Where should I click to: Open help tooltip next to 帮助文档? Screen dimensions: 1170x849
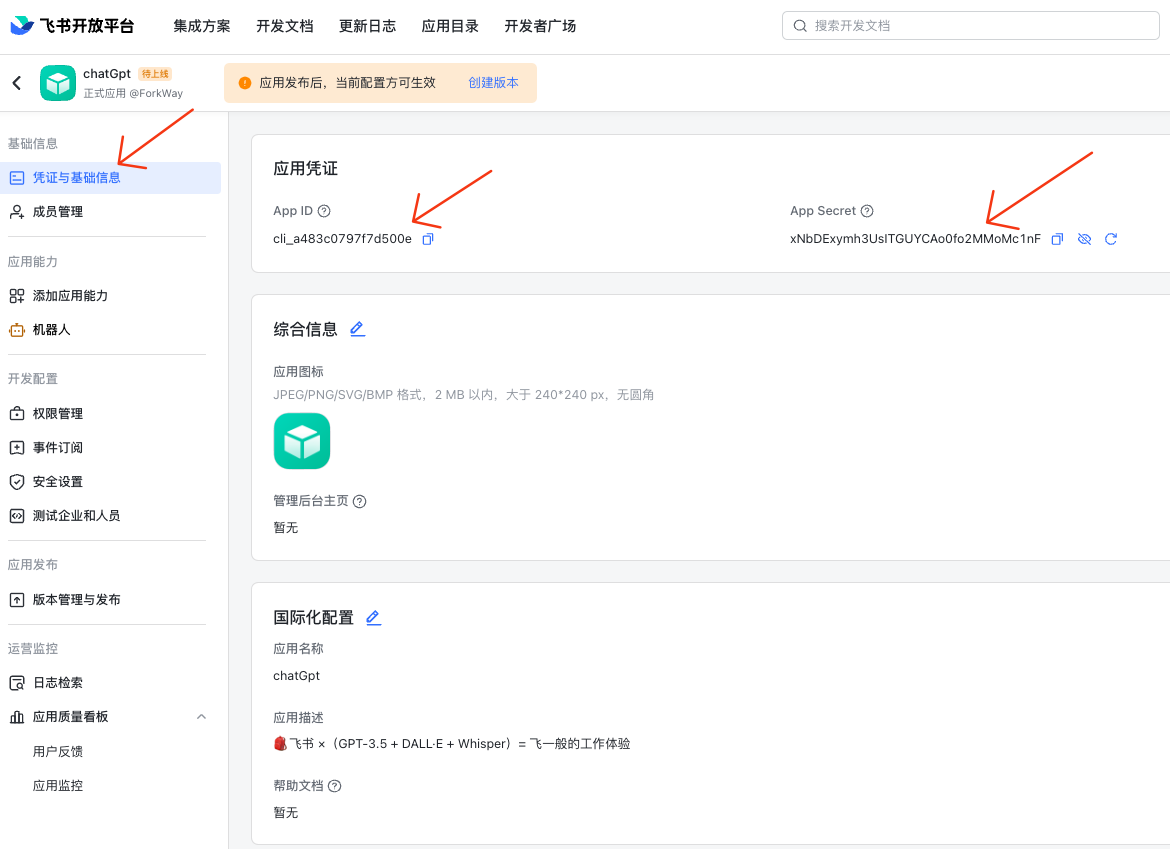(x=334, y=786)
